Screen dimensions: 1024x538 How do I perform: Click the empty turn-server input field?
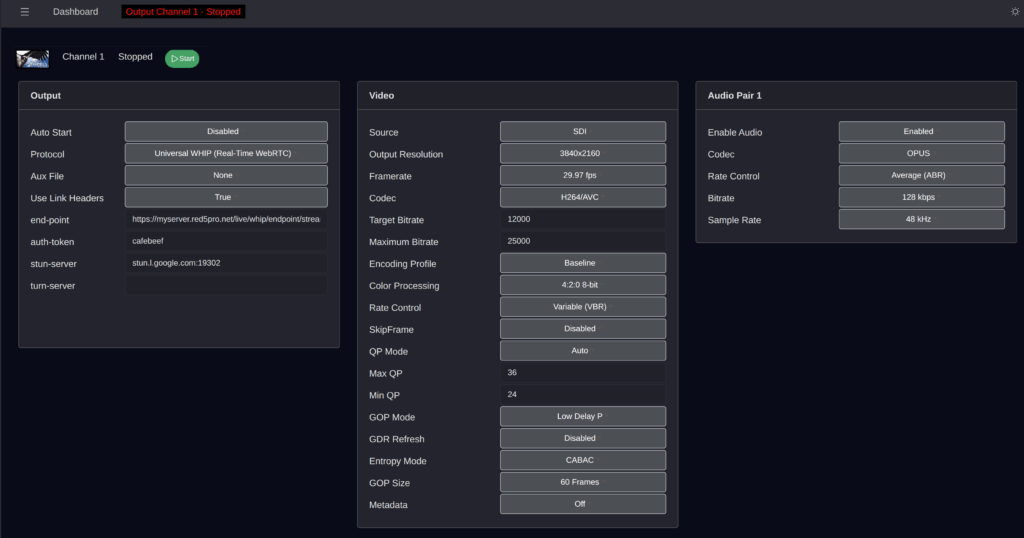(226, 285)
